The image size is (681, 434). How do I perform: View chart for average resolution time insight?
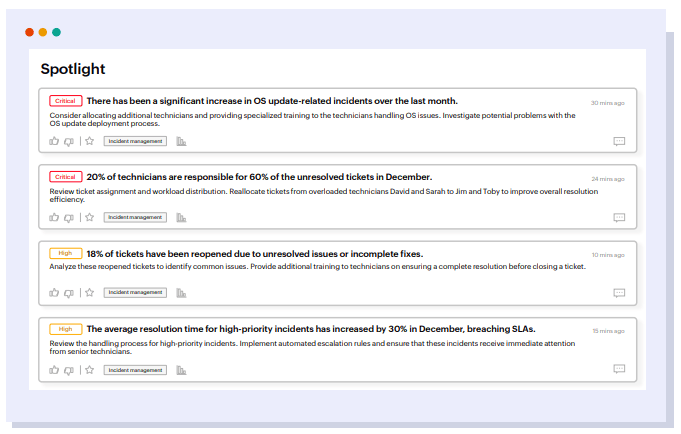tap(181, 370)
